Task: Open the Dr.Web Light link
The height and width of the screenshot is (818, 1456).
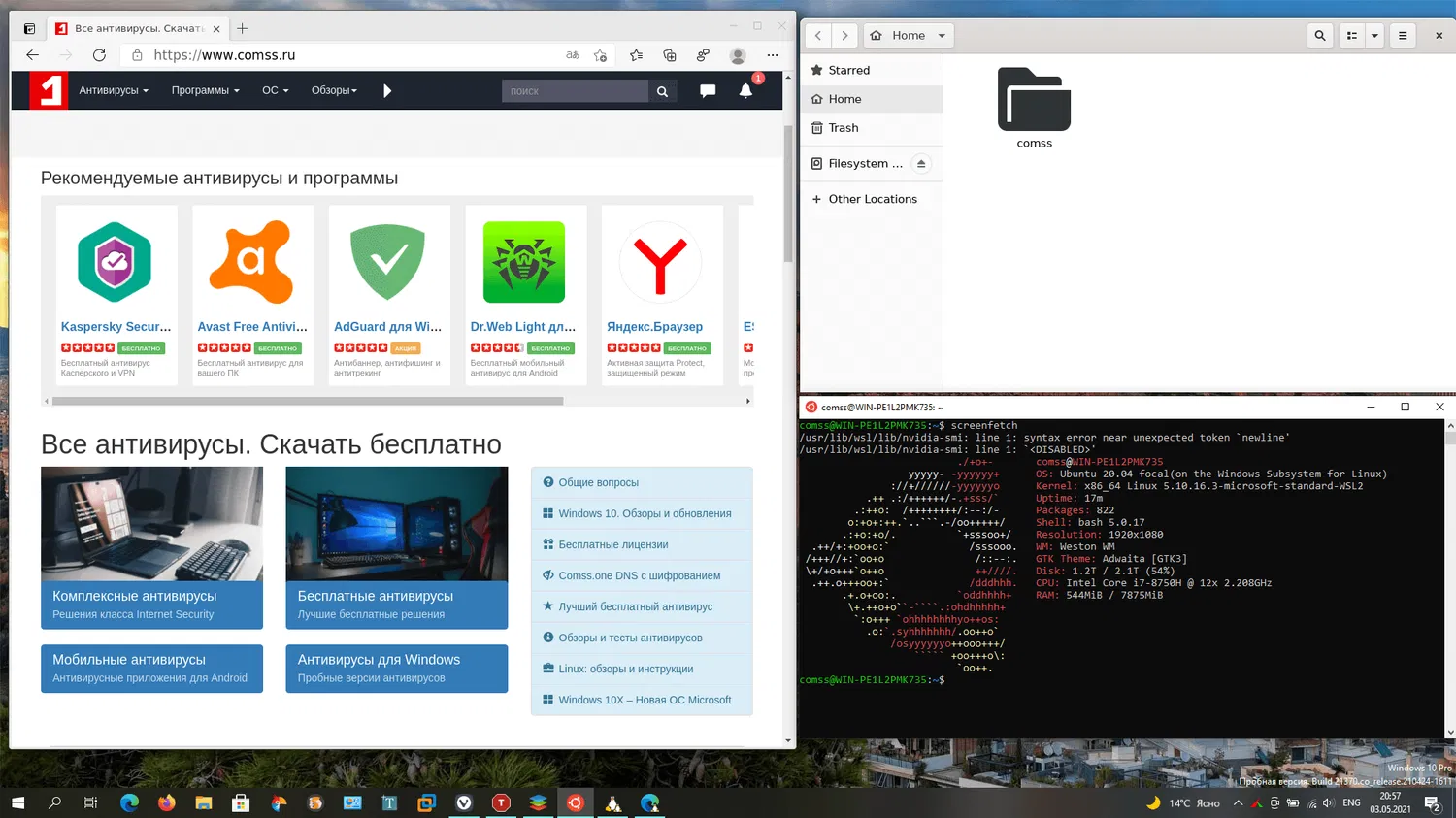Action: [x=523, y=327]
